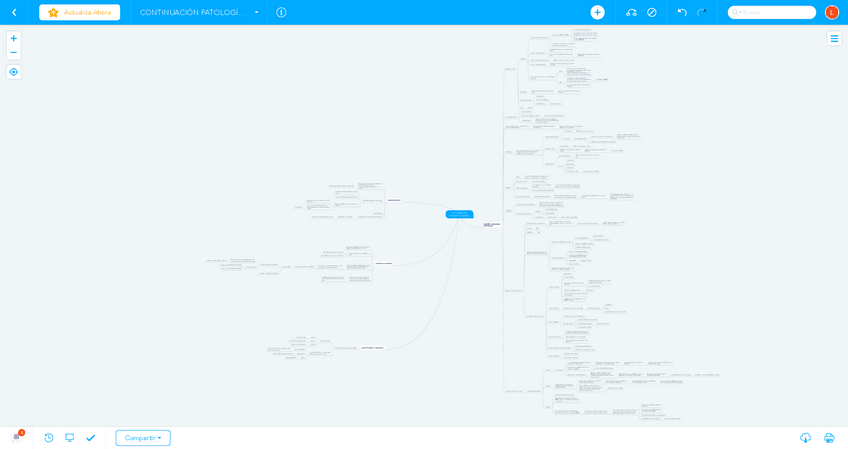Start presentation mode from bottom bar
This screenshot has height=449, width=848.
[x=70, y=438]
